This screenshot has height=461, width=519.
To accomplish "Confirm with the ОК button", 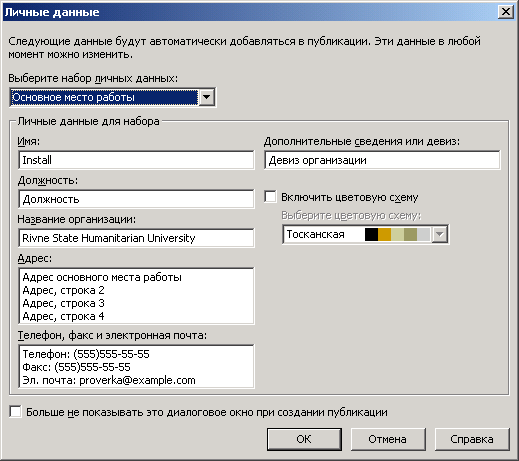I will tap(304, 439).
